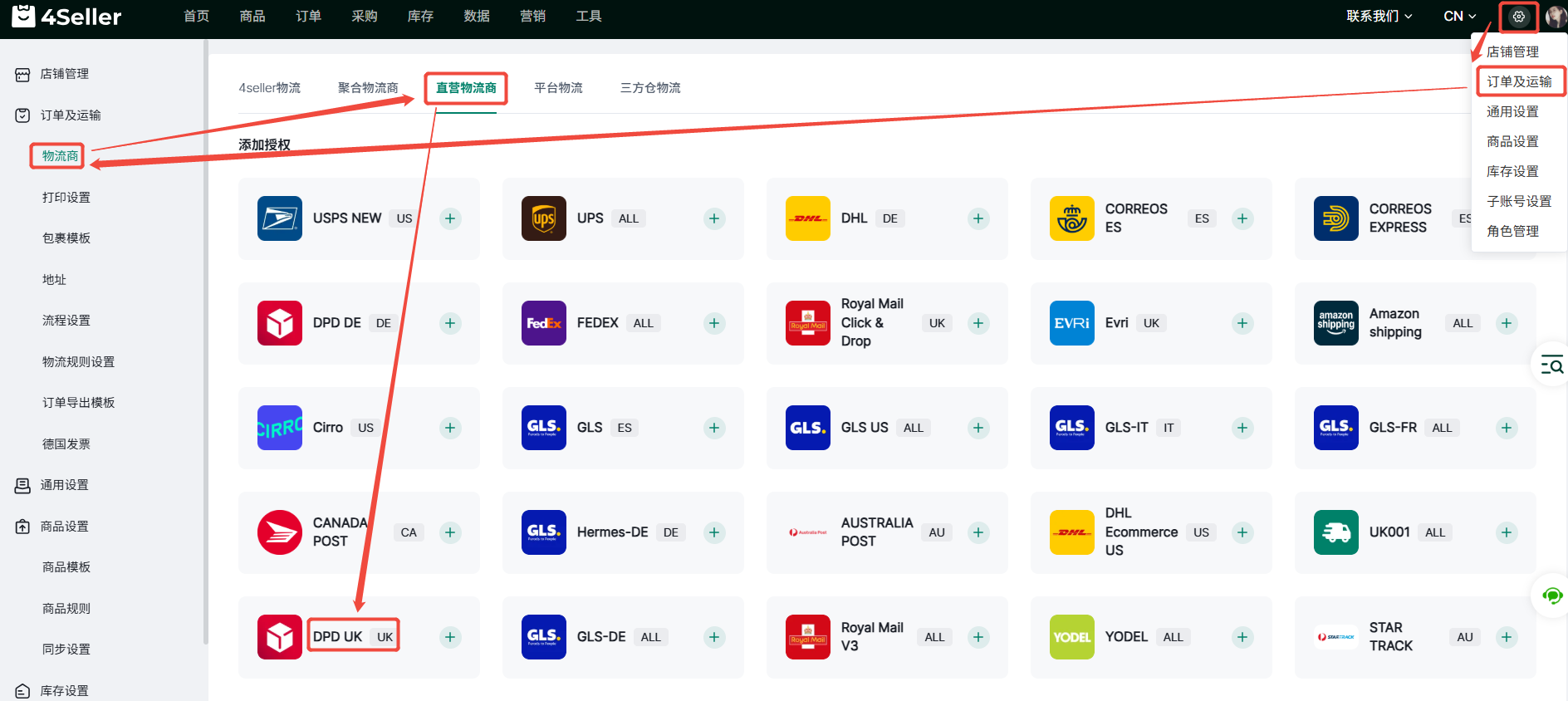Expand the 通用设置 sidebar section

(x=65, y=485)
